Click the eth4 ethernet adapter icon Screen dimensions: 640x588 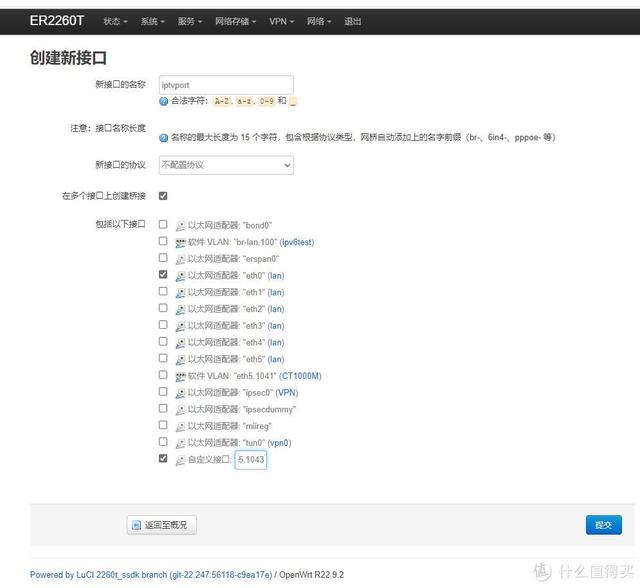(180, 343)
